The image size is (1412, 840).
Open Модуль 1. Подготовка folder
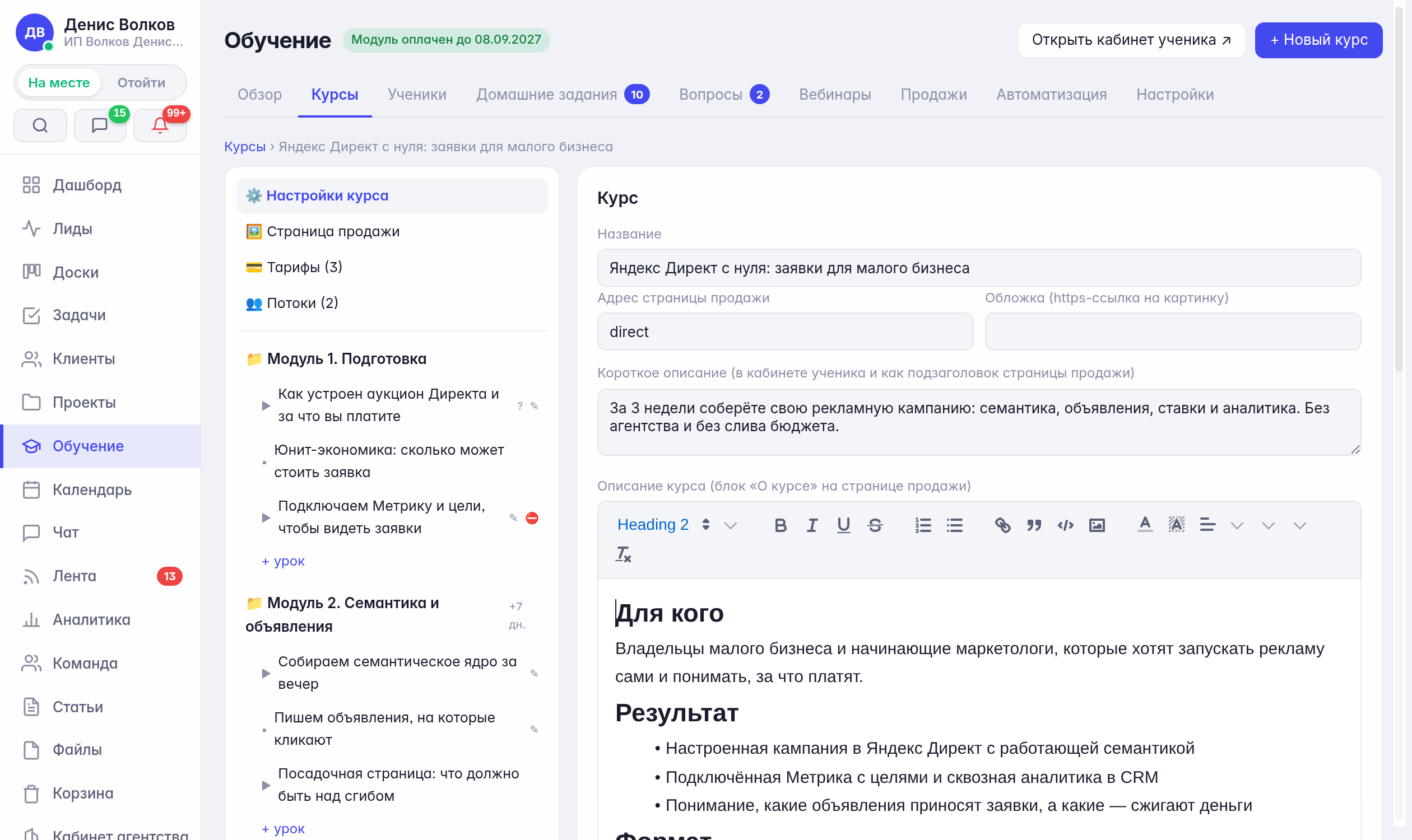coord(336,359)
